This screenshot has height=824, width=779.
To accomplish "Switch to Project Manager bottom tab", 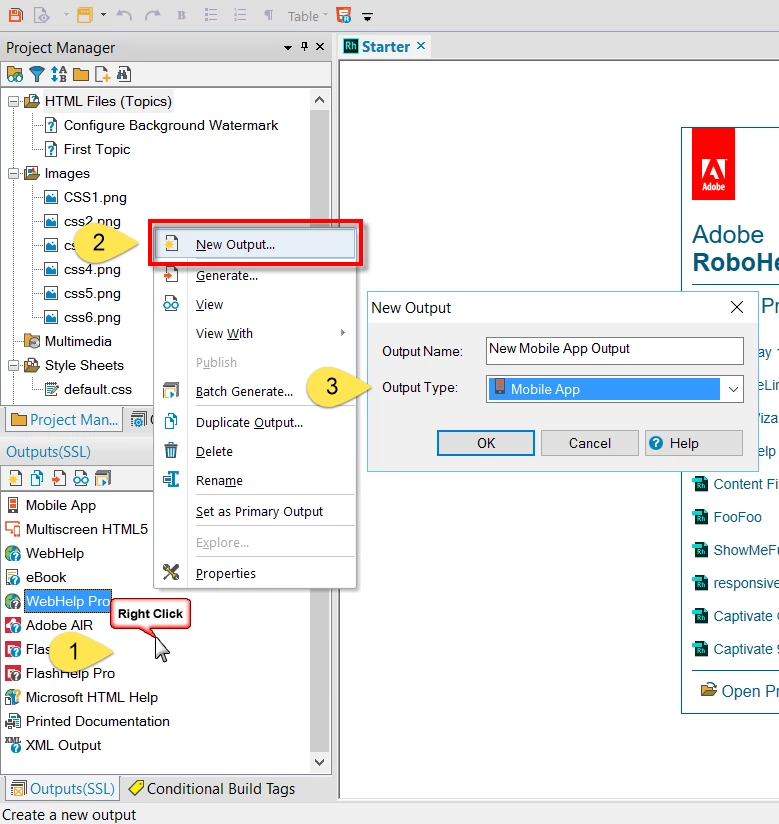I will click(64, 420).
